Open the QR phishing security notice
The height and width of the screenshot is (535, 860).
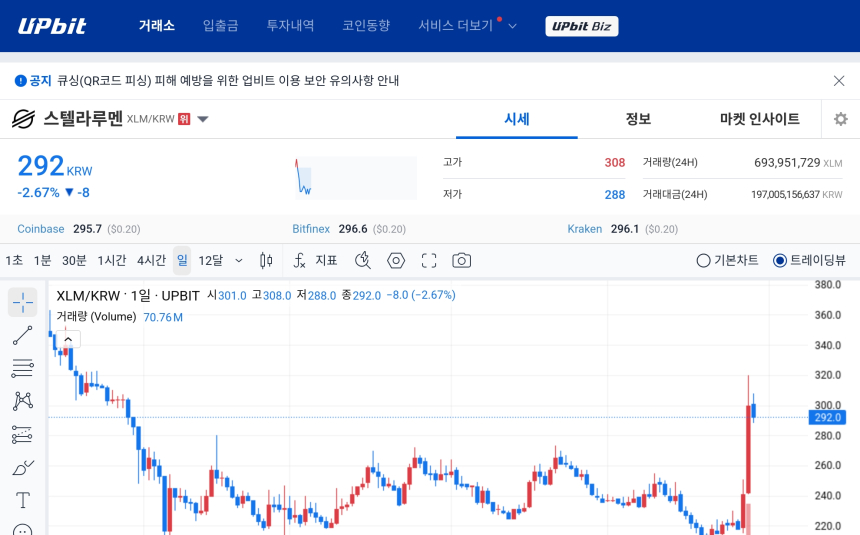tap(228, 81)
